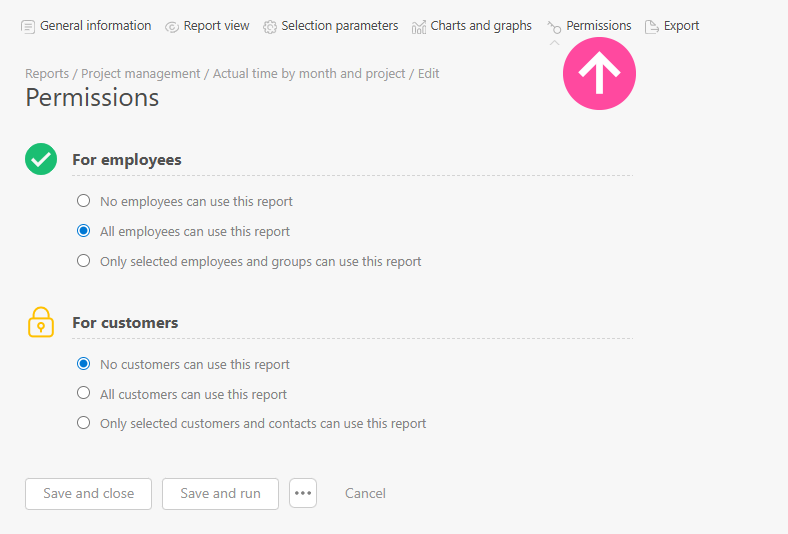Open the three-dots more actions menu
The width and height of the screenshot is (788, 534).
click(x=303, y=493)
